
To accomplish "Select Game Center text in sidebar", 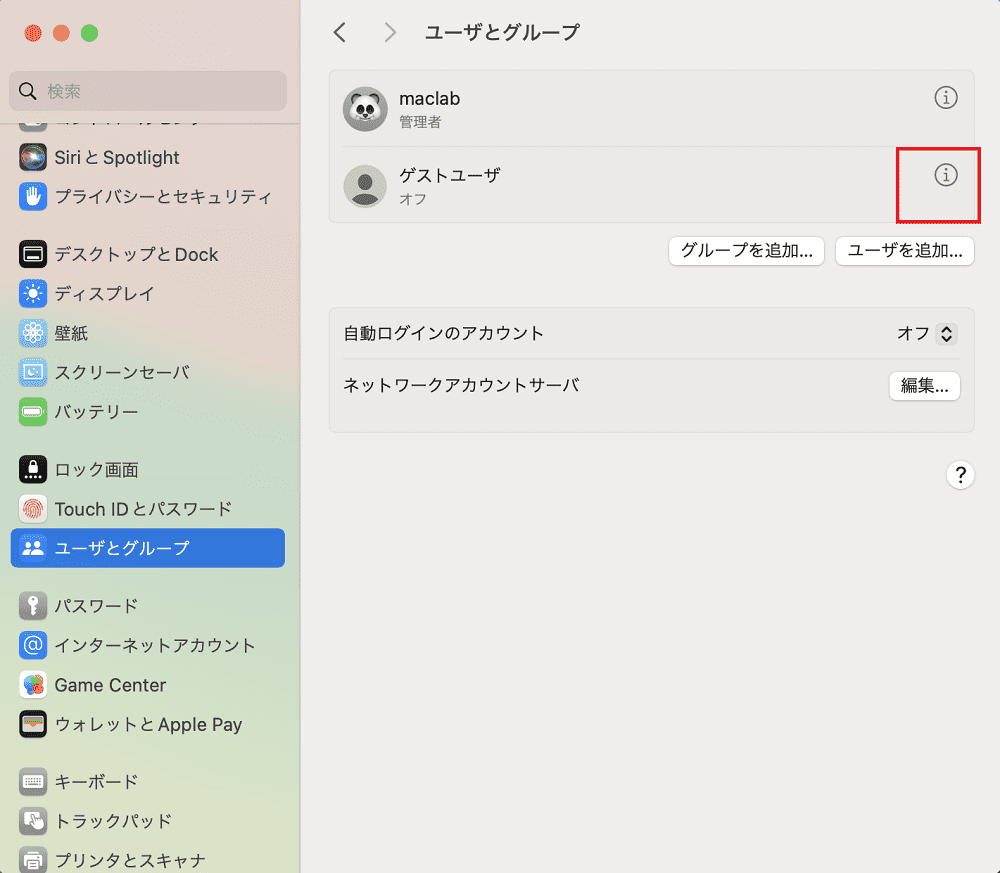I will click(110, 685).
